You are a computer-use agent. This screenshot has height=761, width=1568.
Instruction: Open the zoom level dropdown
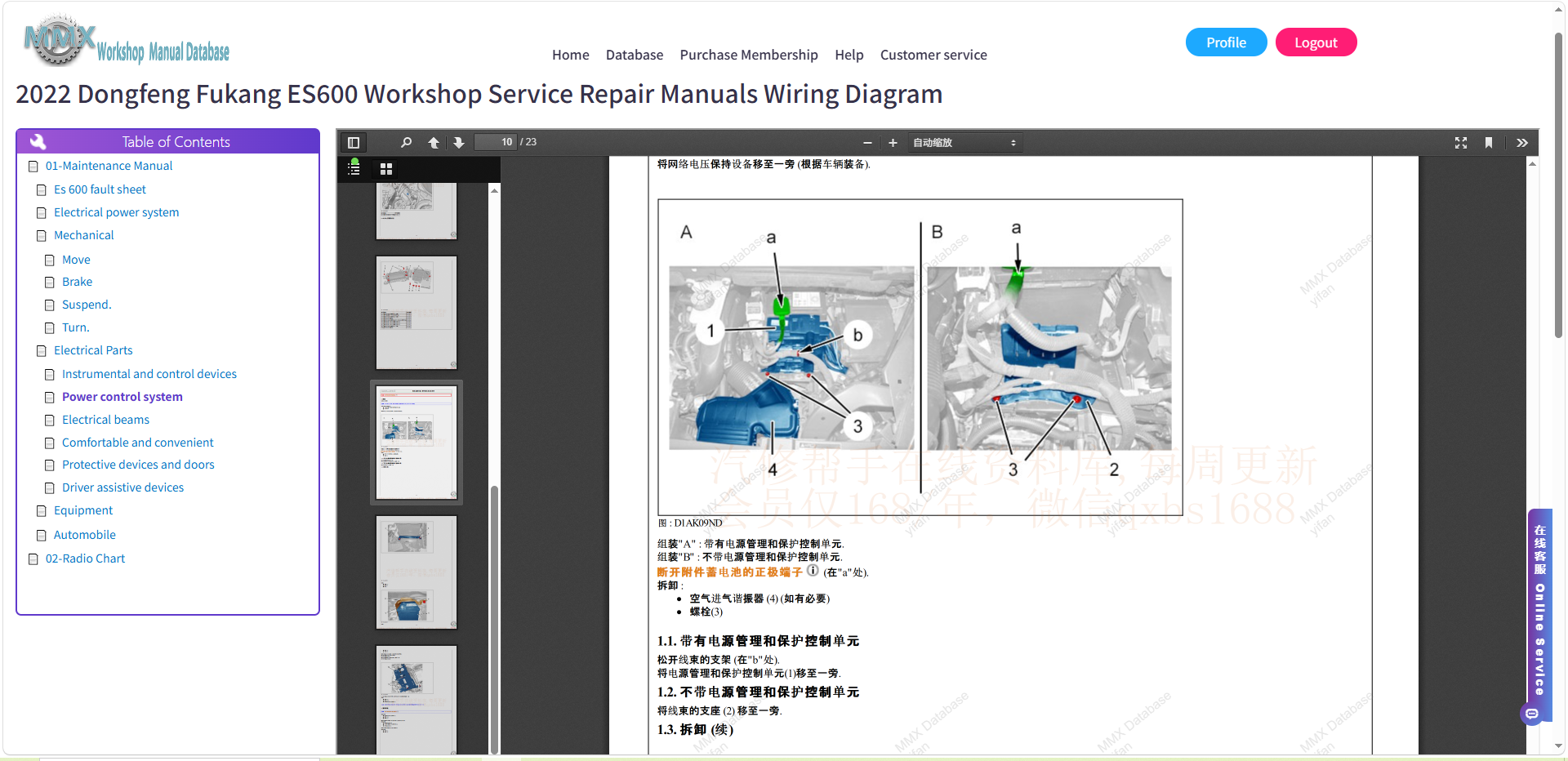click(964, 143)
